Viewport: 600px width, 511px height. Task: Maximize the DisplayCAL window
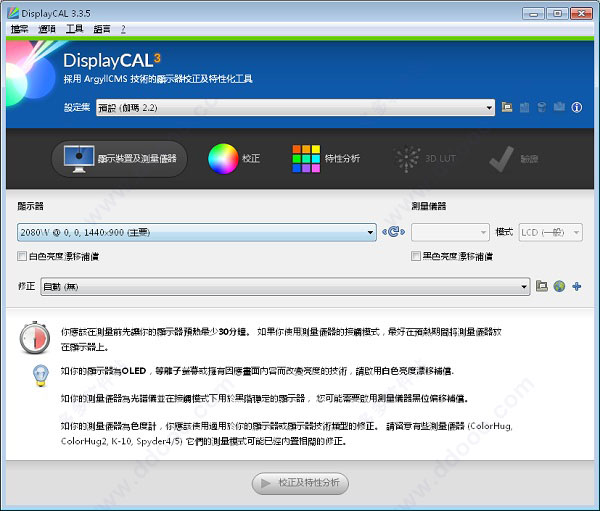tap(557, 14)
